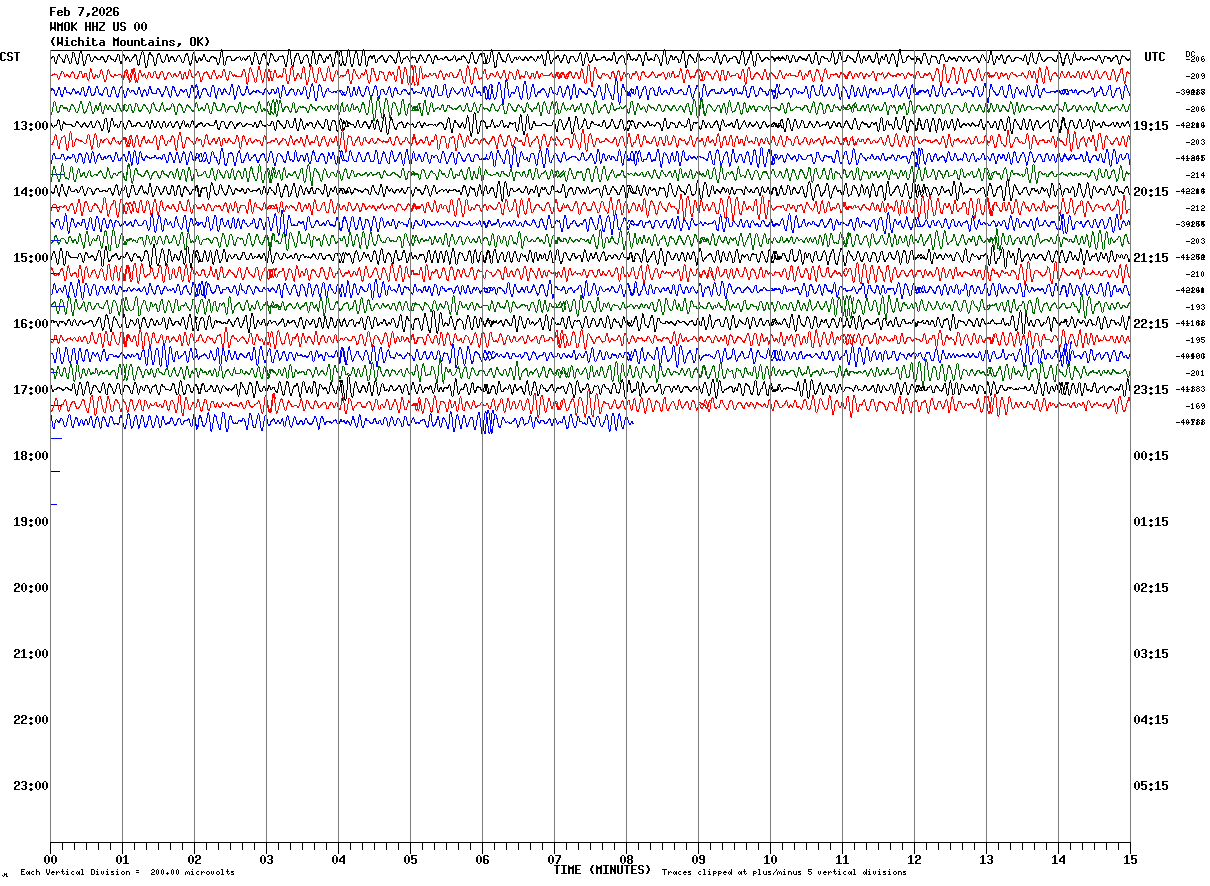Select minute tick label 12 on x-axis
Image resolution: width=1210 pixels, height=886 pixels.
click(x=914, y=859)
